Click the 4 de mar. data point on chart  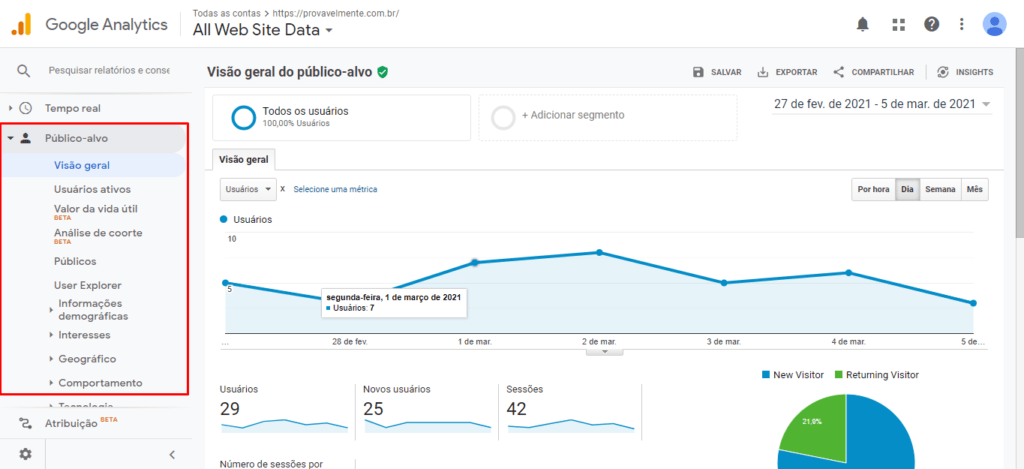[x=848, y=272]
